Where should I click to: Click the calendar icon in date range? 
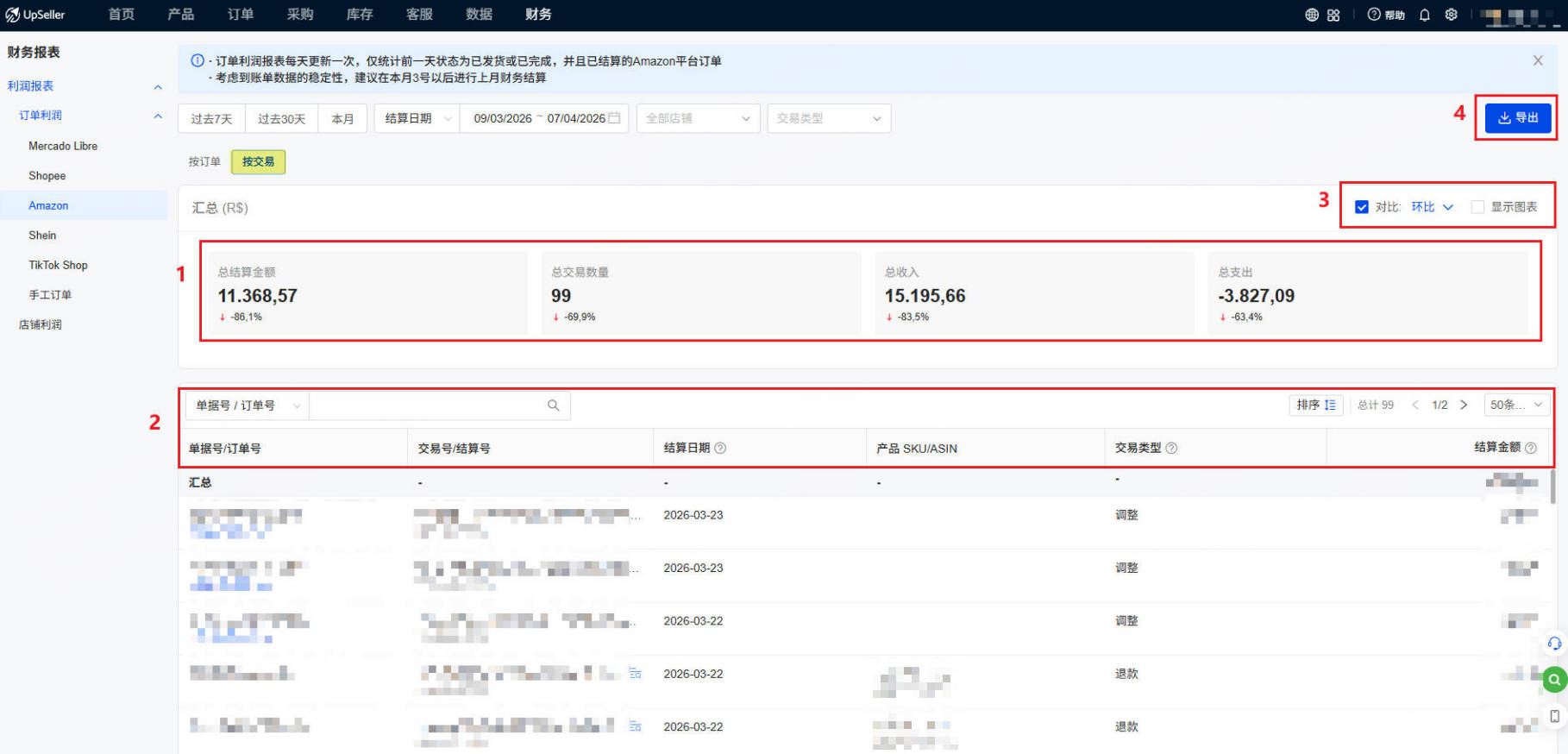614,118
